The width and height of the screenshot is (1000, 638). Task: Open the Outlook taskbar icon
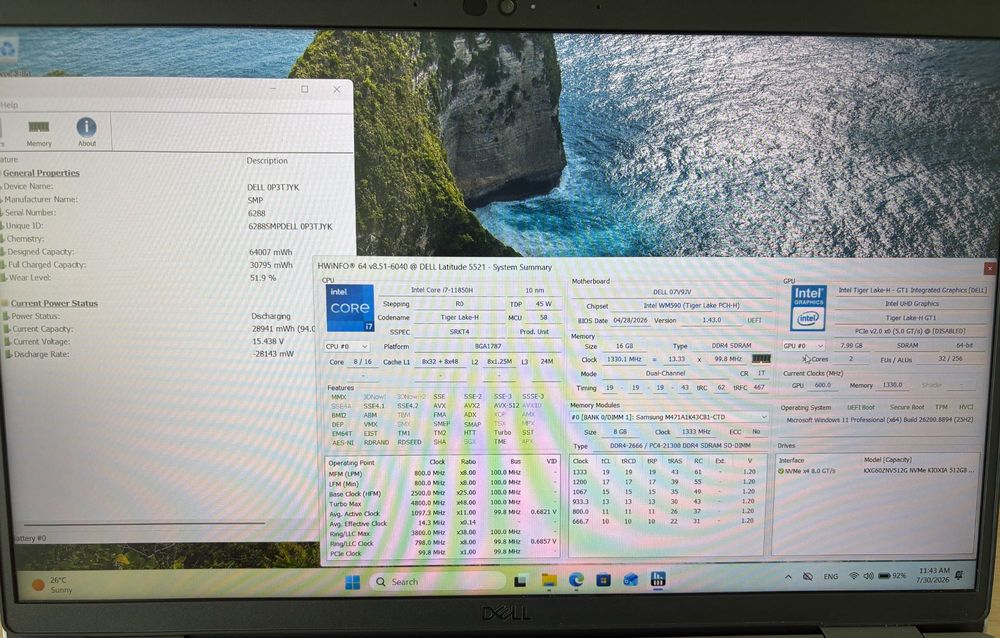pyautogui.click(x=631, y=579)
